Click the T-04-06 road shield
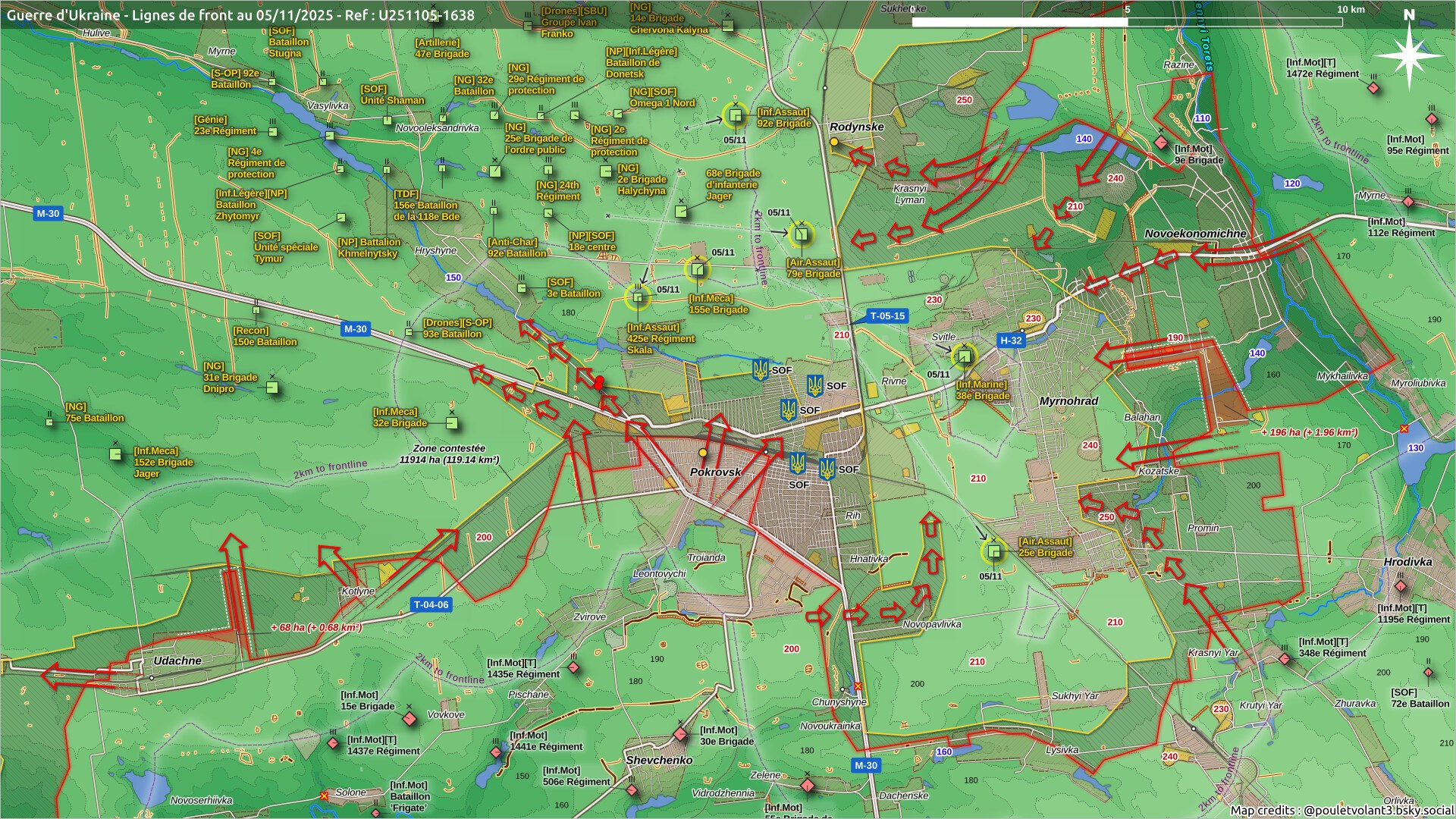Screen dimensions: 1456x819 tap(431, 604)
